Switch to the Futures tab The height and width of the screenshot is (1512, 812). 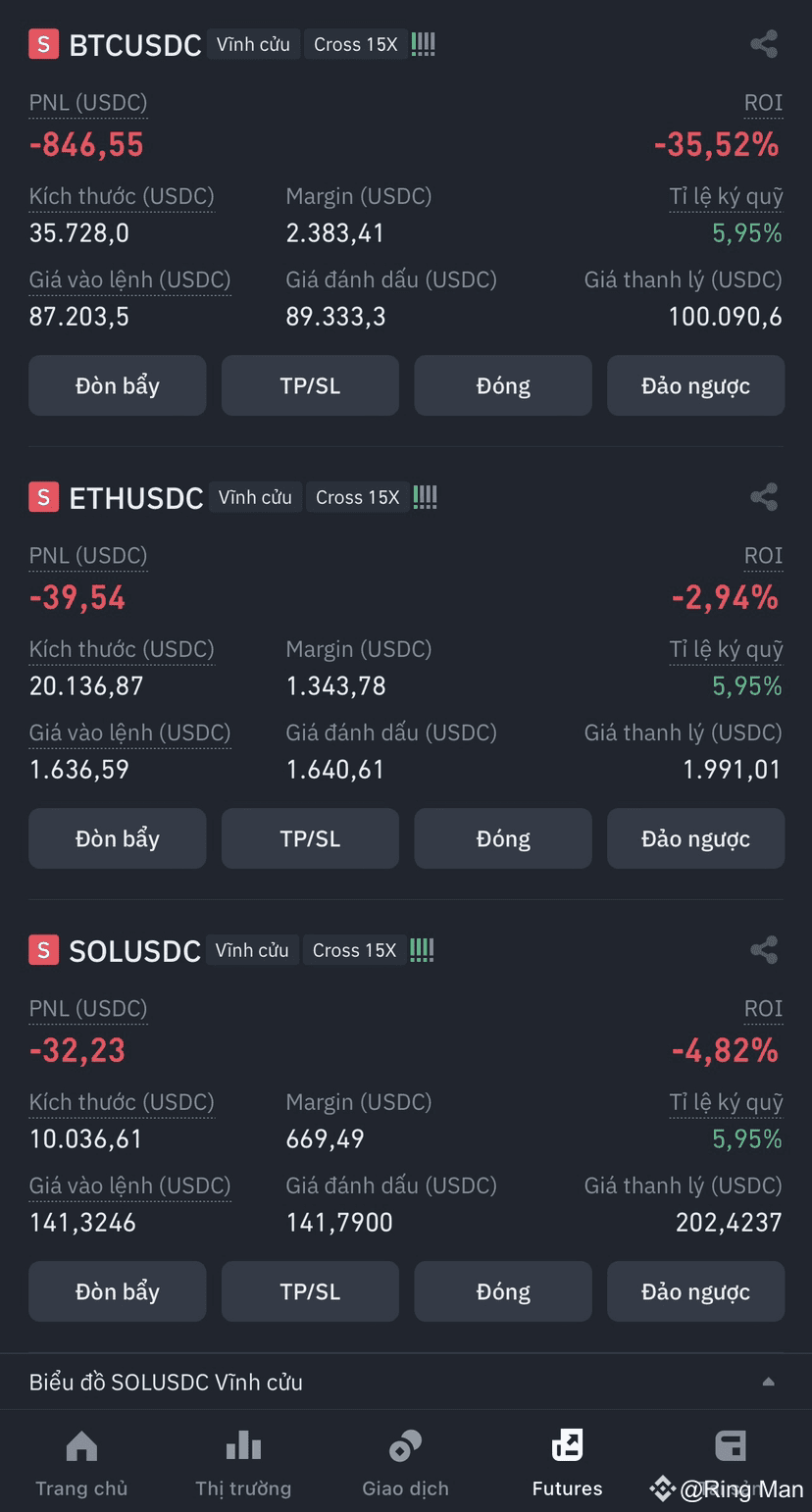567,1463
